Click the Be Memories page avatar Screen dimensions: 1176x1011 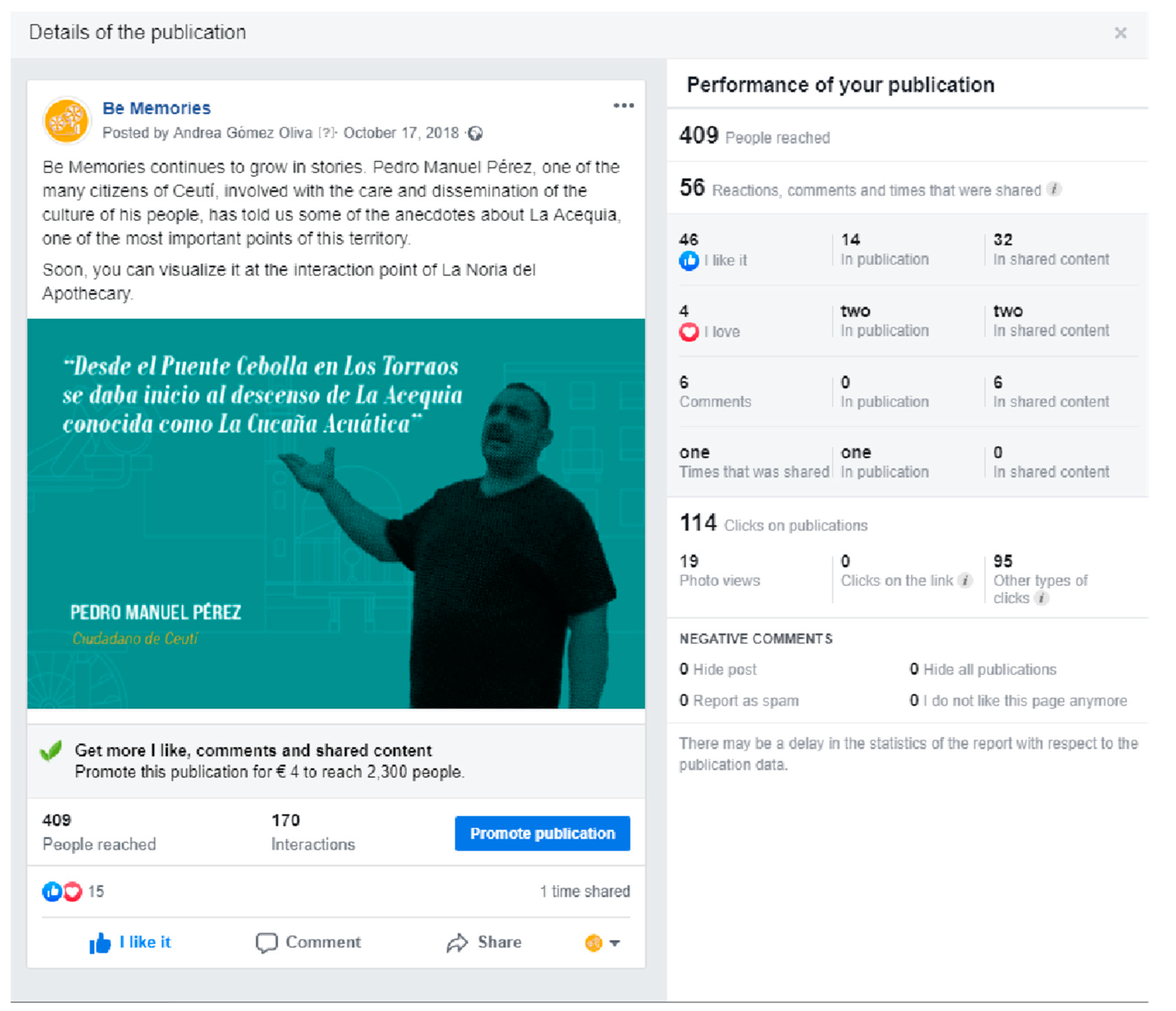[67, 121]
